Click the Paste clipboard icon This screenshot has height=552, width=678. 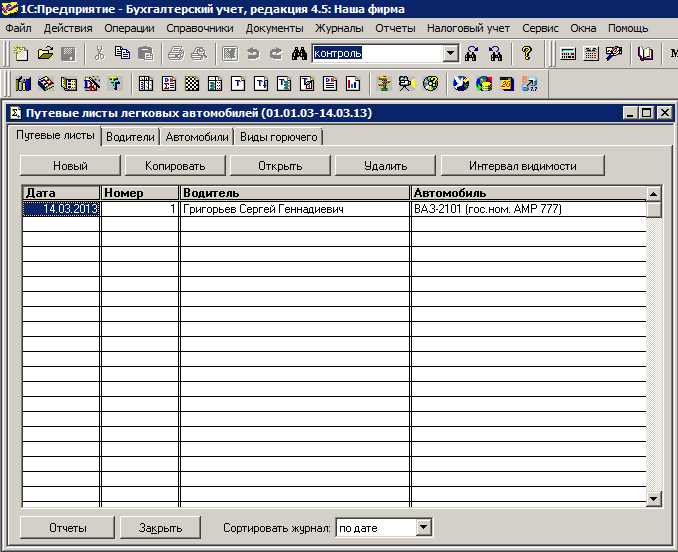(145, 54)
